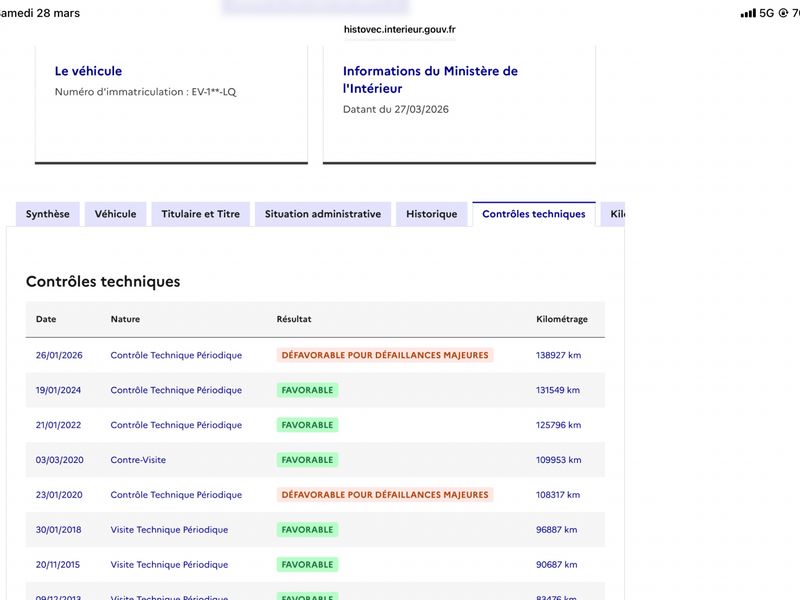Click the Le véhicule card title
This screenshot has height=600, width=800.
point(88,71)
